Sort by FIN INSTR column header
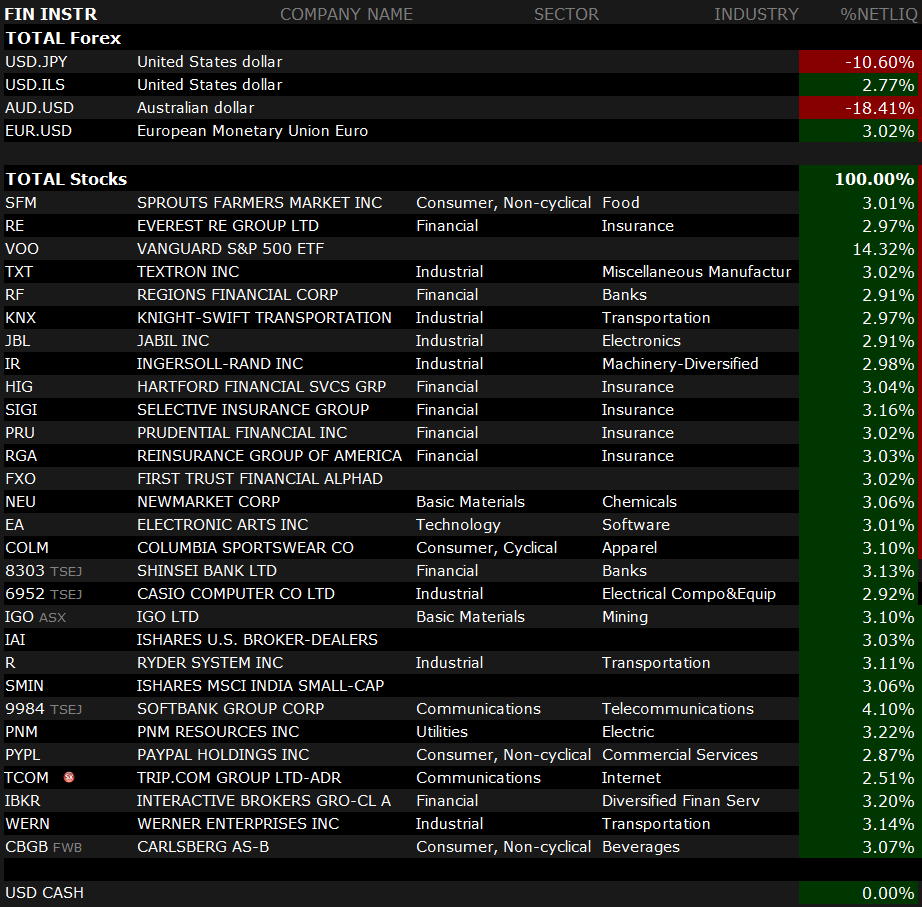Viewport: 922px width, 907px height. pos(51,14)
